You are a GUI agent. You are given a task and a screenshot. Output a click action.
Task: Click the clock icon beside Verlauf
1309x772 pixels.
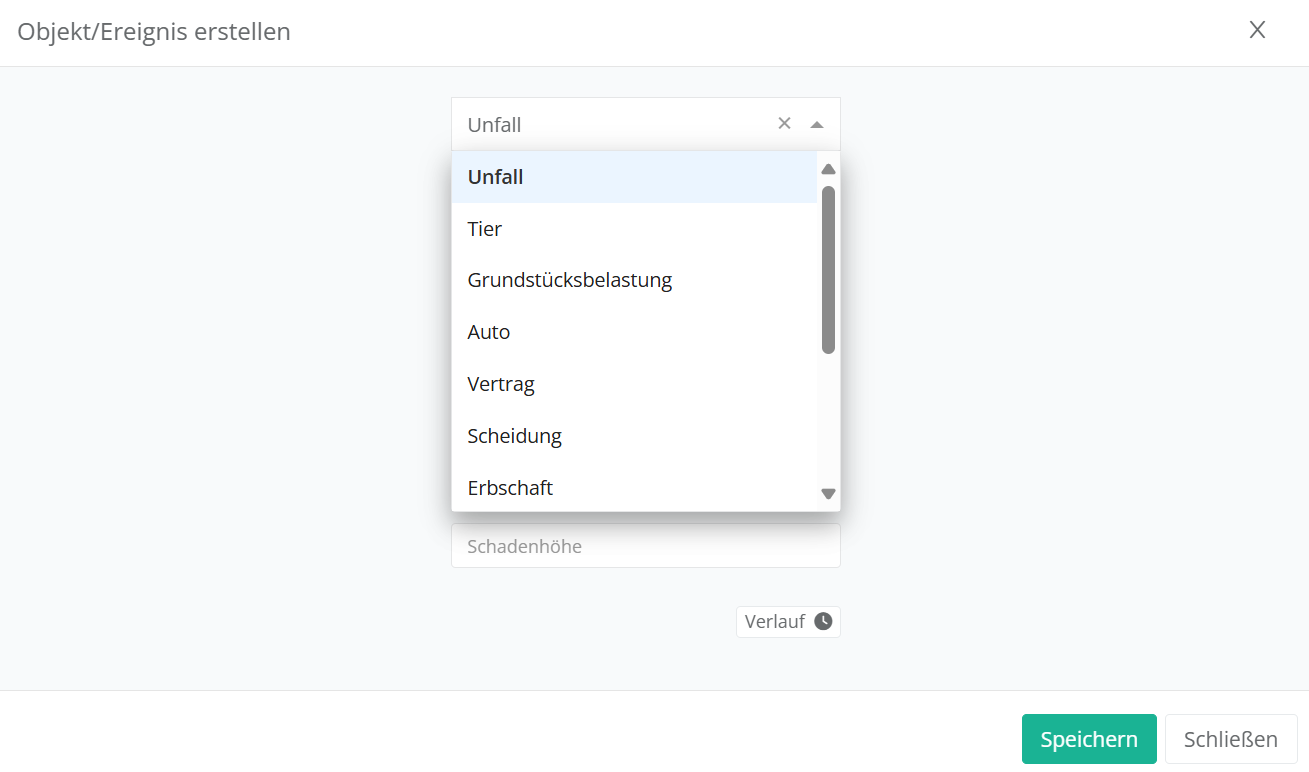click(823, 621)
